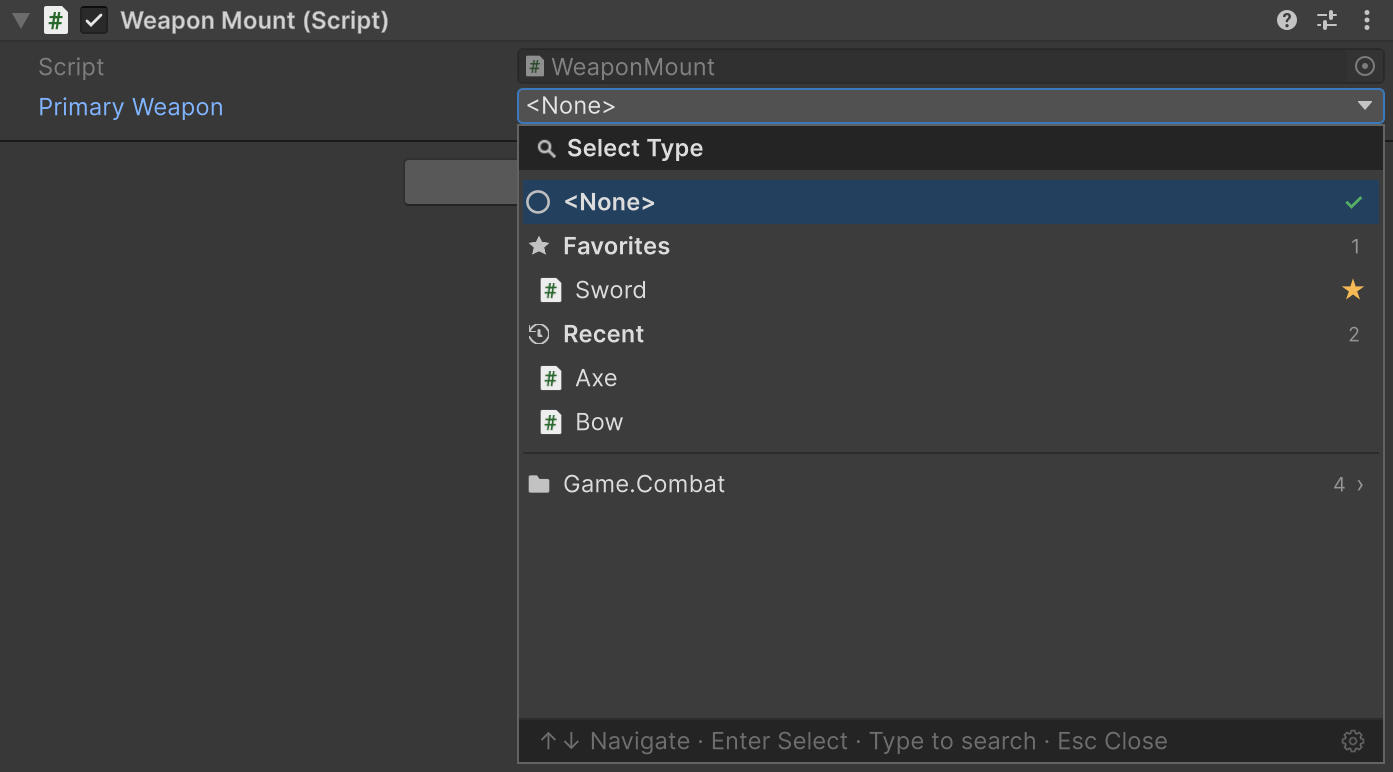Unfavorite Sword using the gold star
Screen dimensions: 1393x772
point(1353,290)
